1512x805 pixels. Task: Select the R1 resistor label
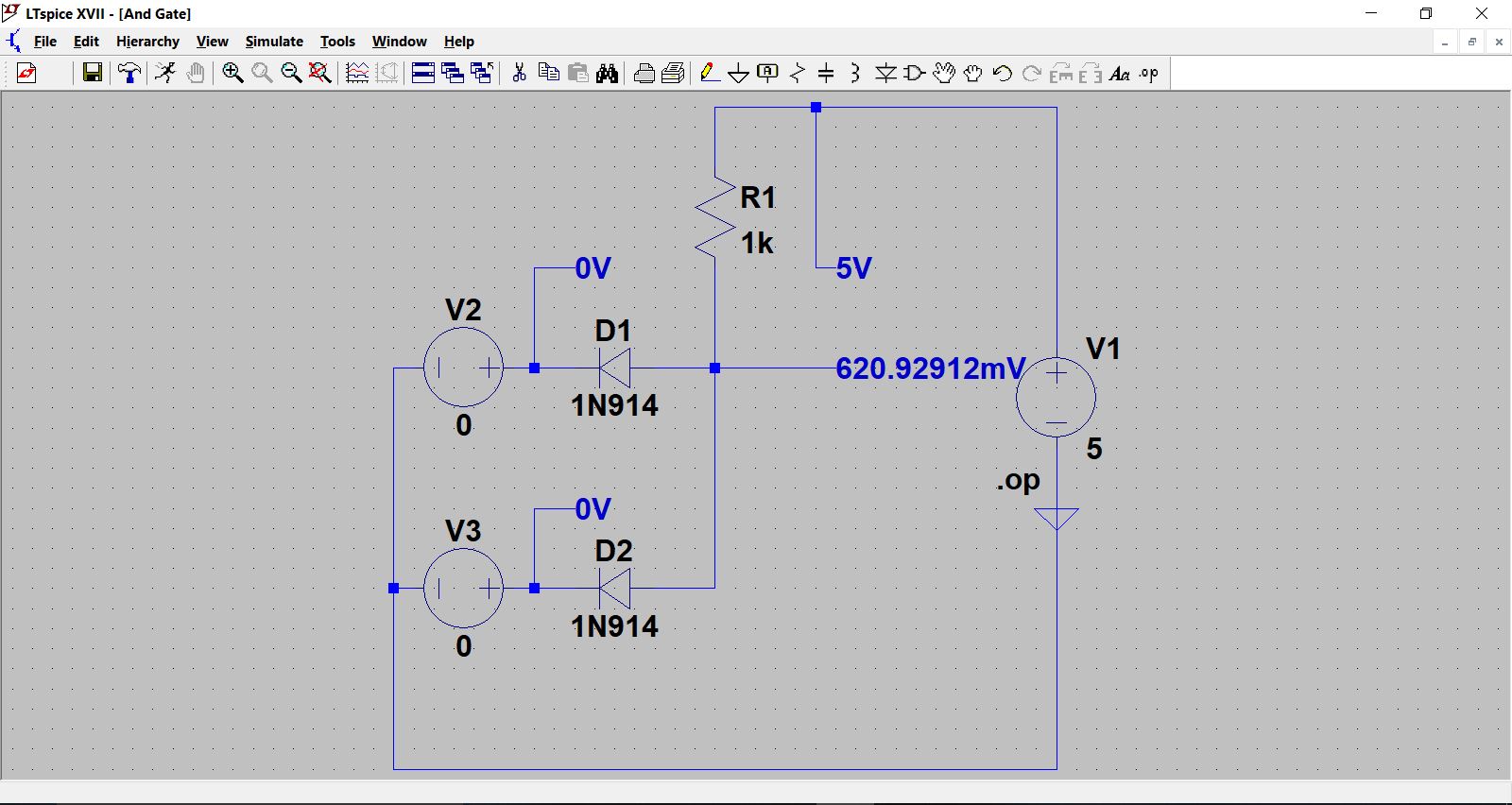(758, 197)
